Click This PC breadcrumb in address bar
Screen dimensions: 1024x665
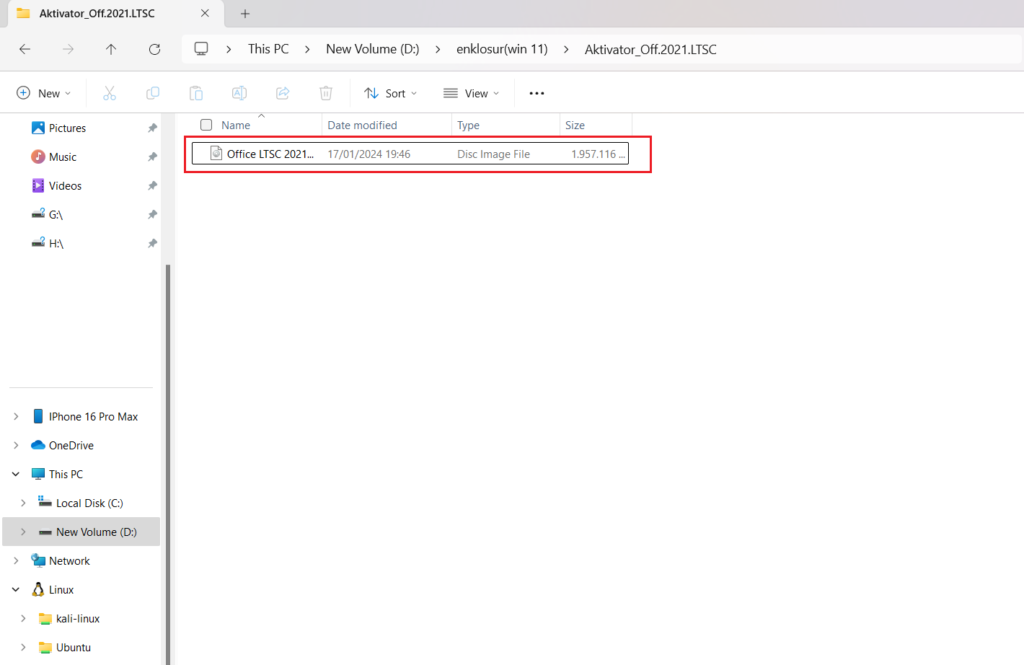pyautogui.click(x=268, y=49)
